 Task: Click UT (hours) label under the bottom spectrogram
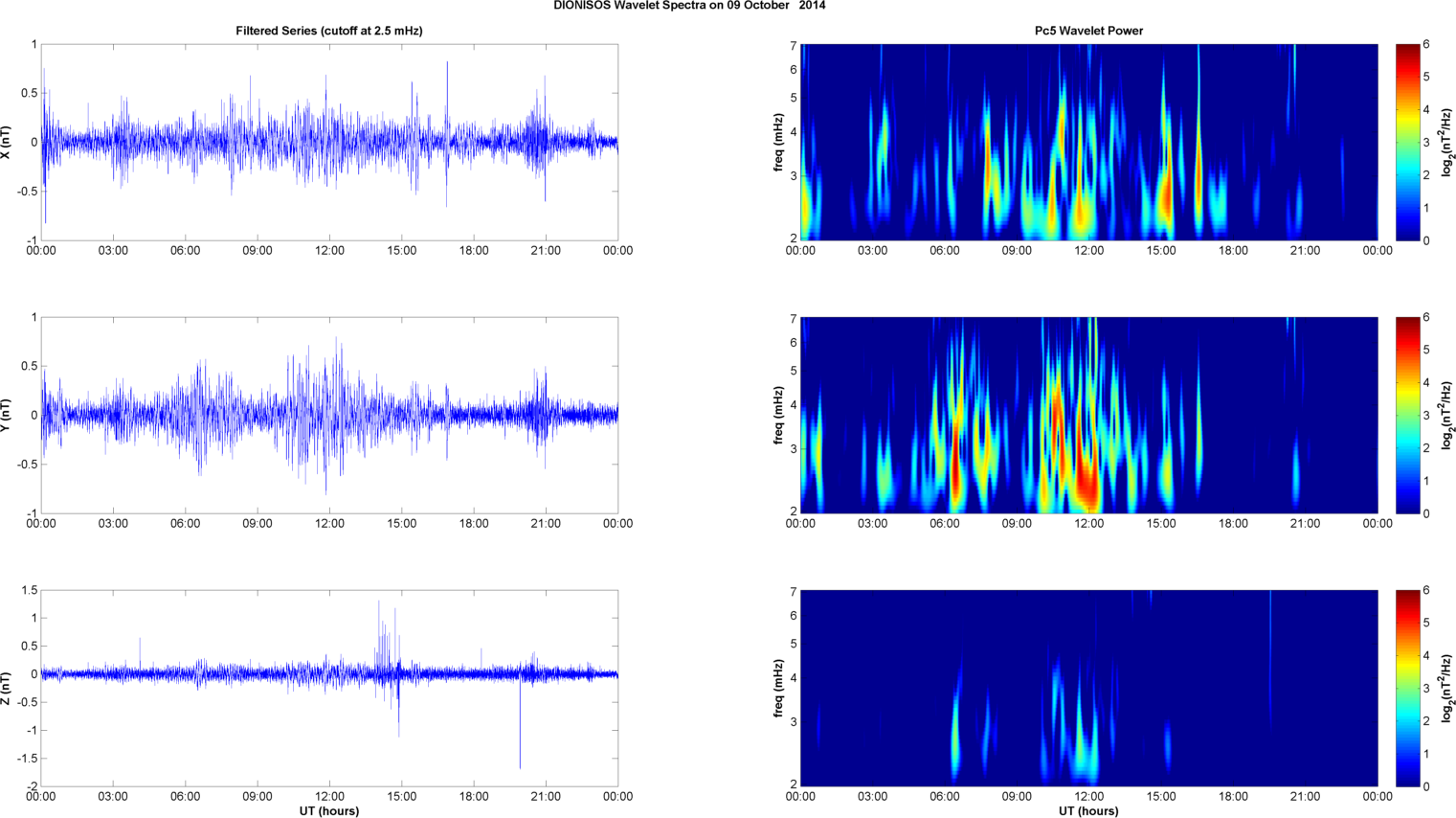click(1088, 811)
